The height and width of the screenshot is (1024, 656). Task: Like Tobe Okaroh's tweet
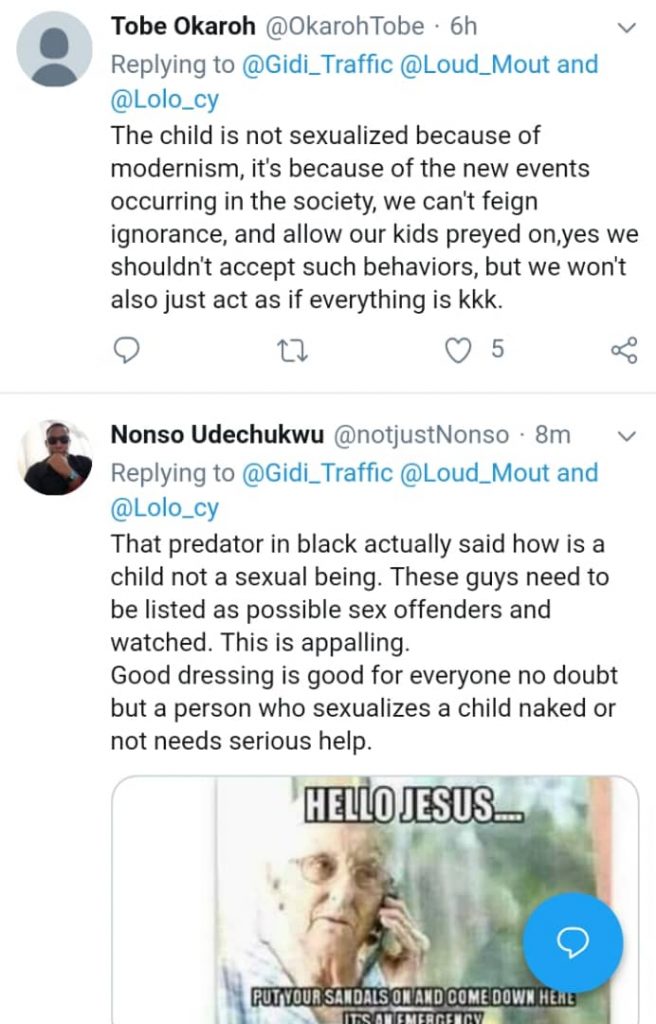click(x=458, y=350)
